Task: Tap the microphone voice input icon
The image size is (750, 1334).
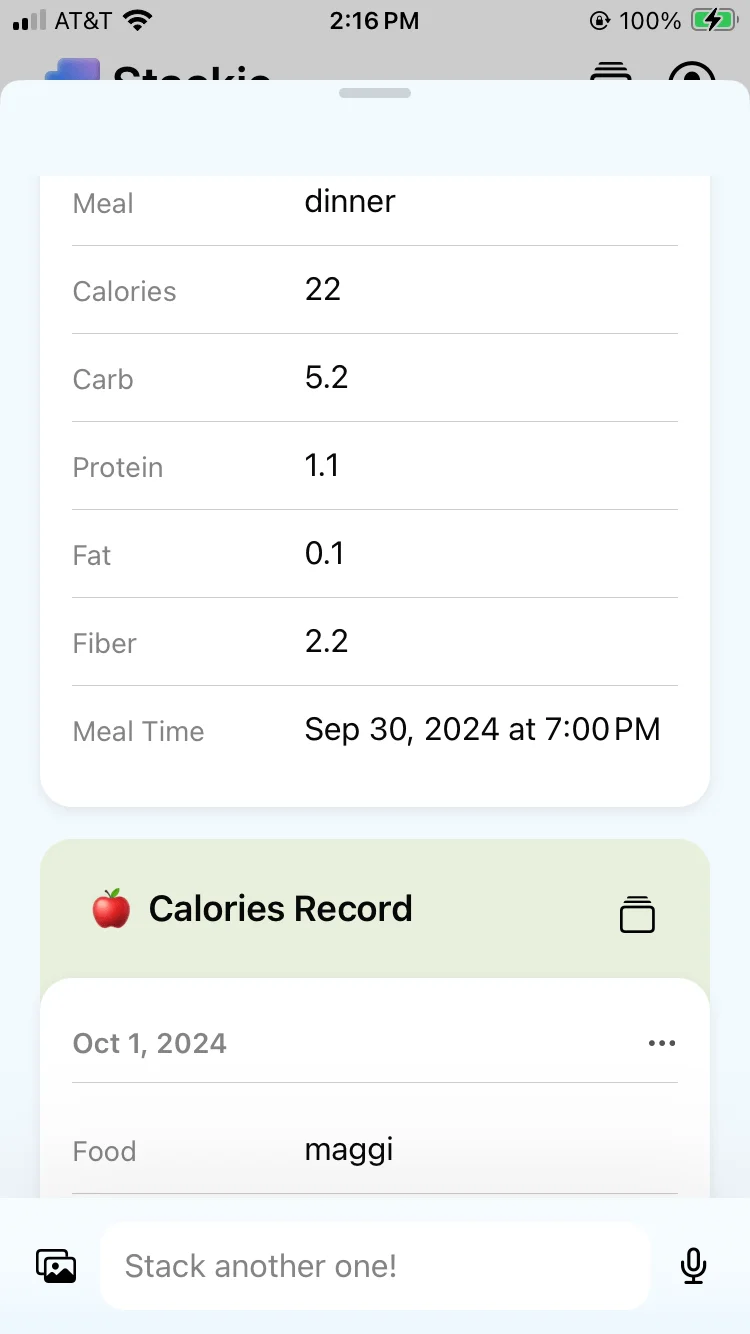Action: coord(693,1266)
